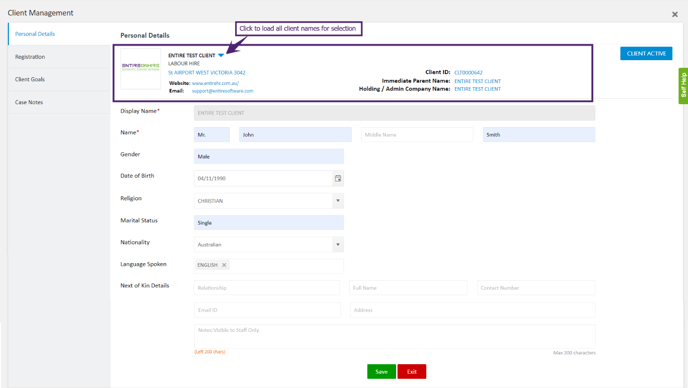Image resolution: width=688 pixels, height=388 pixels.
Task: Click the red Exit button
Action: 412,372
